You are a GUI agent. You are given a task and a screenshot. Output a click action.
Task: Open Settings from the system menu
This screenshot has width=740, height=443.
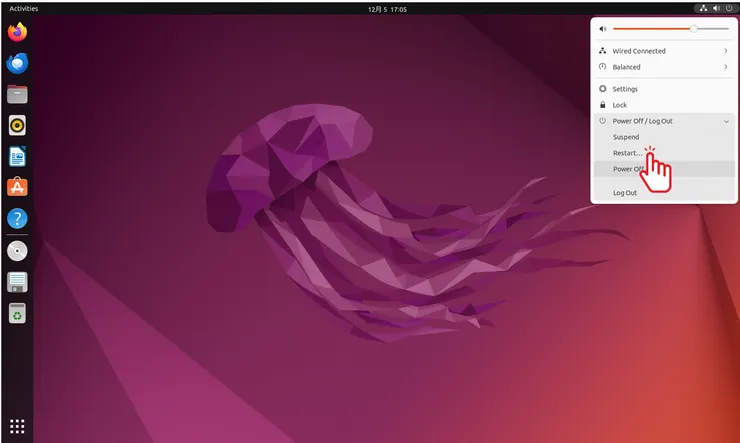625,89
